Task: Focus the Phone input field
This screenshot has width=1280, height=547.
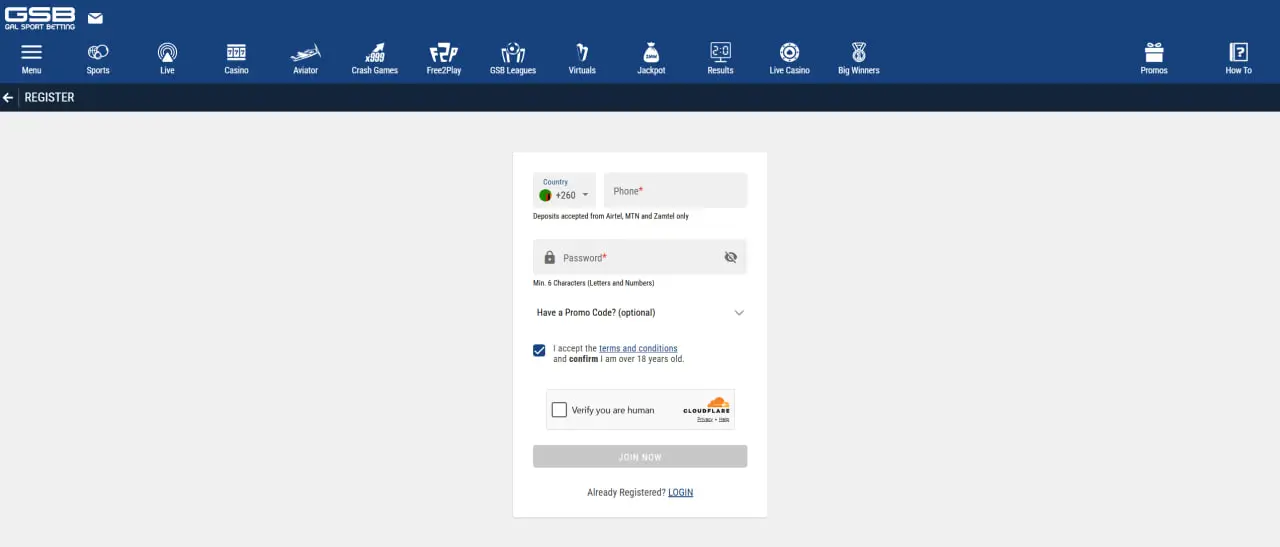Action: click(675, 190)
